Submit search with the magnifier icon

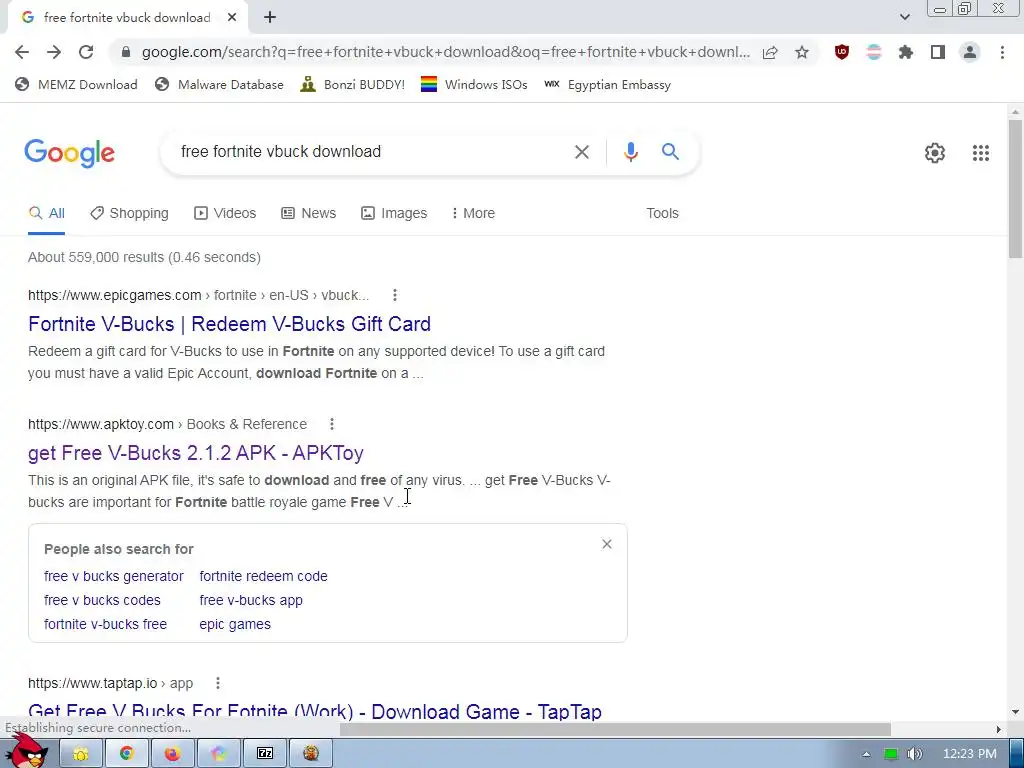coord(670,152)
